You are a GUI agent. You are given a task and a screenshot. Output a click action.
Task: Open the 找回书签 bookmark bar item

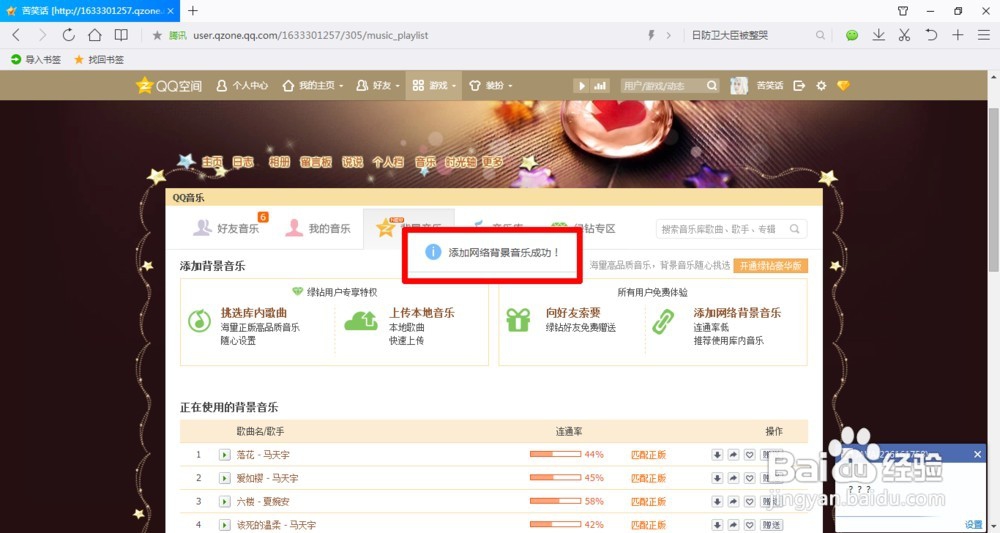(99, 59)
